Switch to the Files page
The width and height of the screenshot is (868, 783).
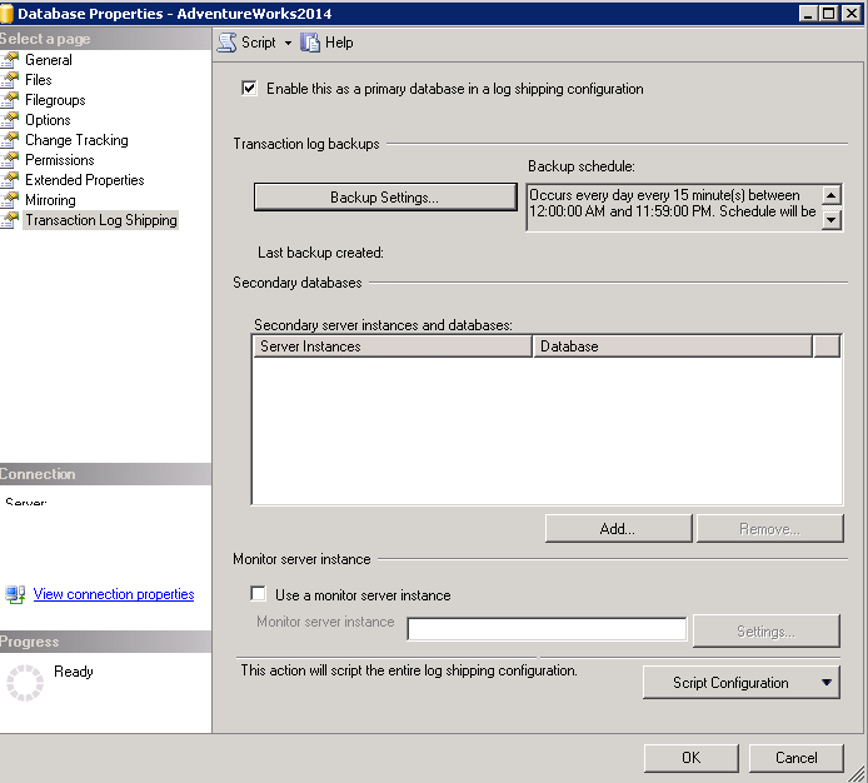click(38, 80)
